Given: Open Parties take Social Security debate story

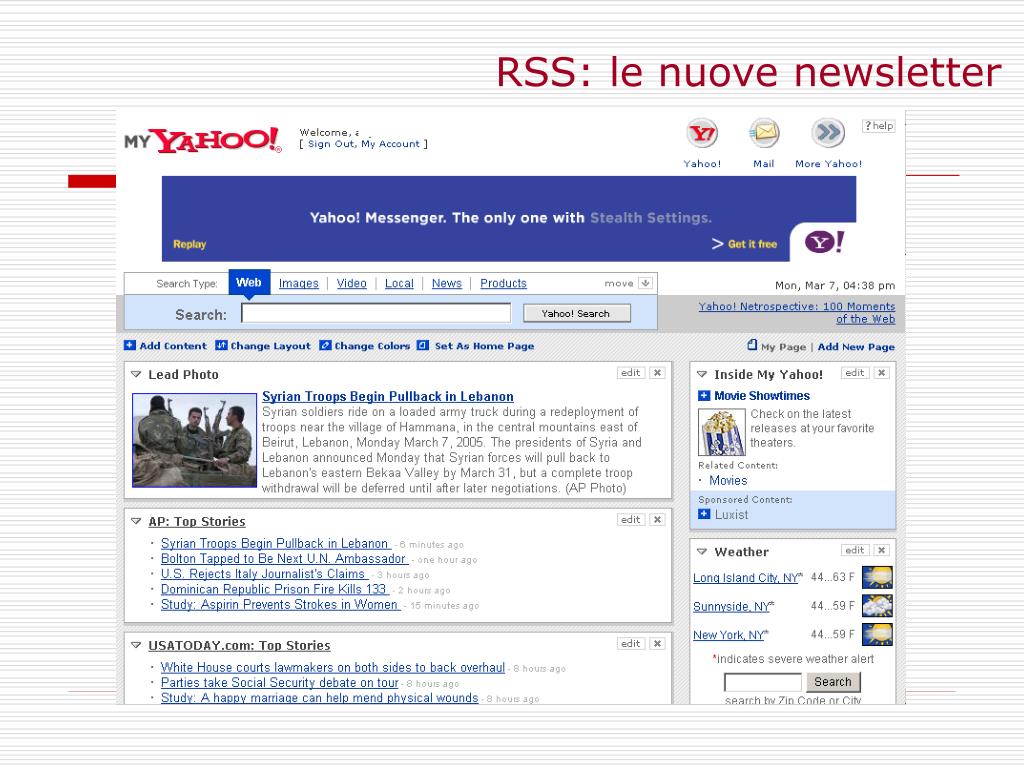Looking at the screenshot, I should click(x=280, y=682).
